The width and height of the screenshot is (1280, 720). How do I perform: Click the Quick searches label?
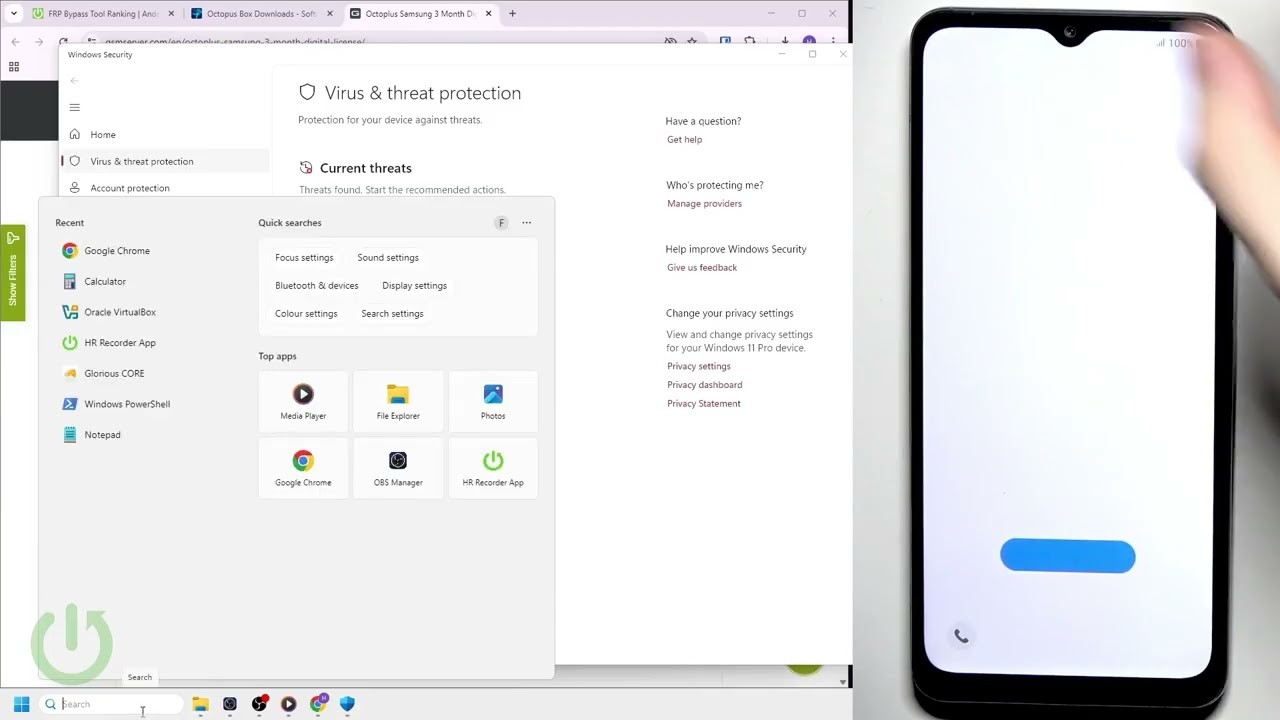click(290, 223)
